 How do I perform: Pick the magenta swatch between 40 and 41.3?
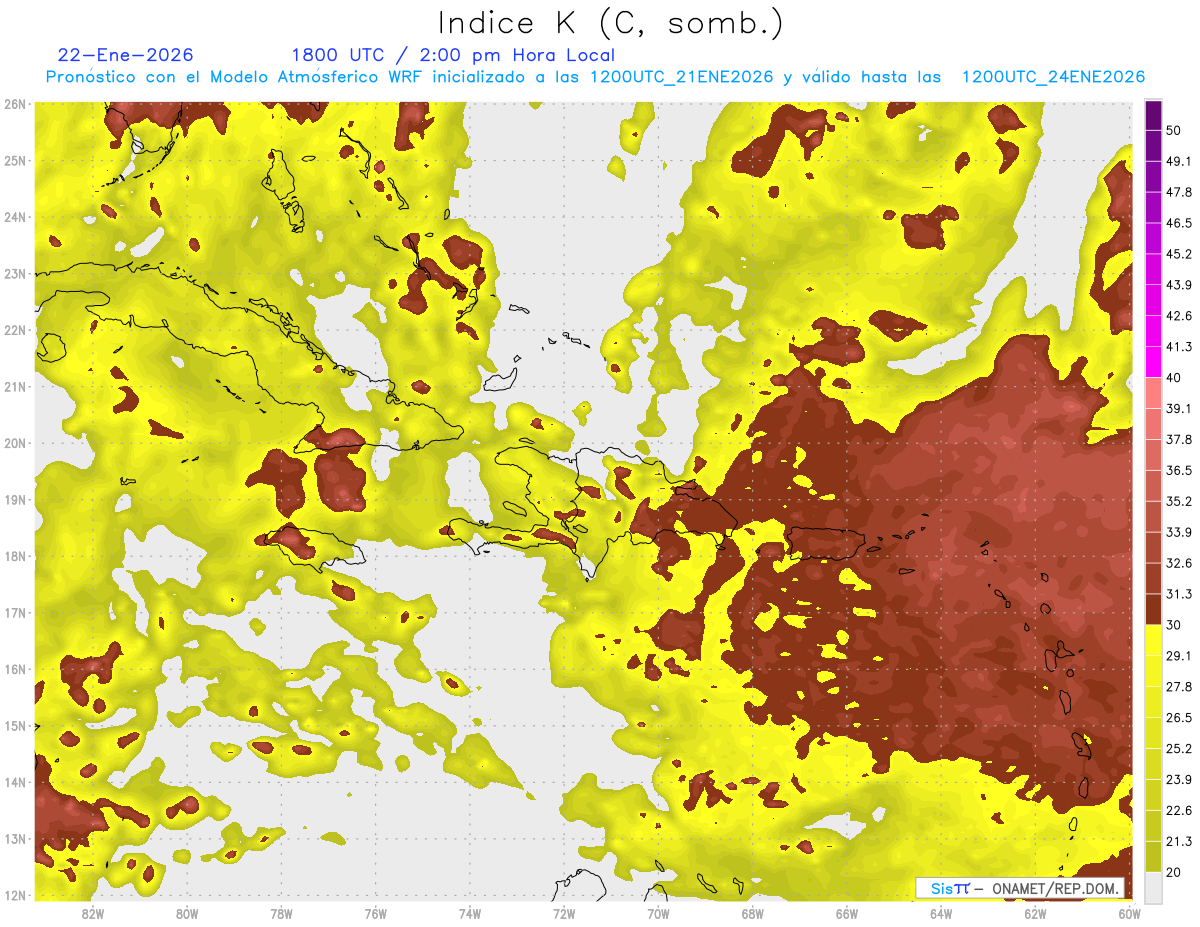tap(1153, 362)
